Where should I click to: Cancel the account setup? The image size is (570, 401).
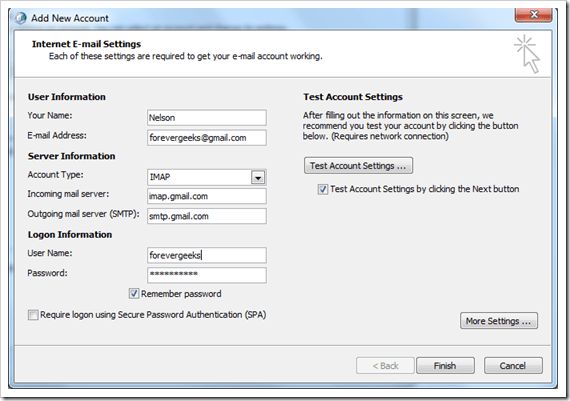pos(513,366)
